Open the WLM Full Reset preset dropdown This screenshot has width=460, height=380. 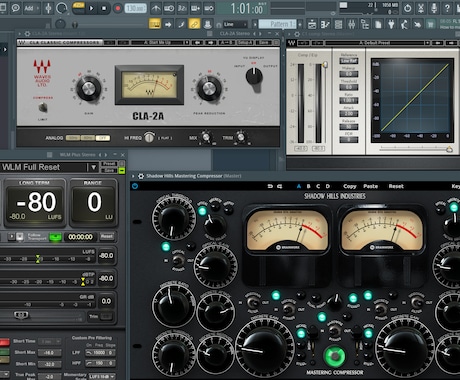pos(94,167)
